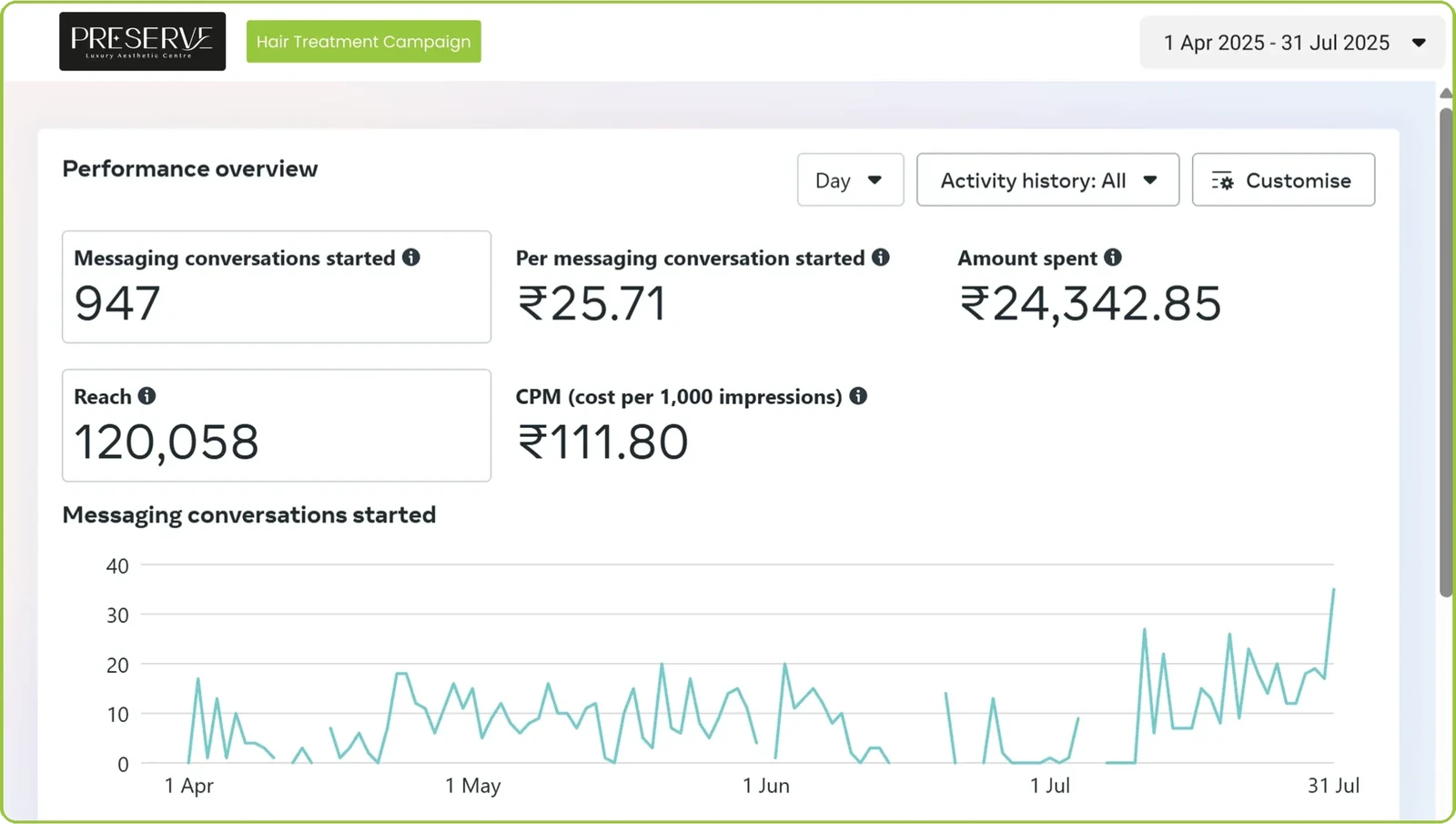Click the 40 y-axis label
The image size is (1456, 824).
click(x=117, y=566)
